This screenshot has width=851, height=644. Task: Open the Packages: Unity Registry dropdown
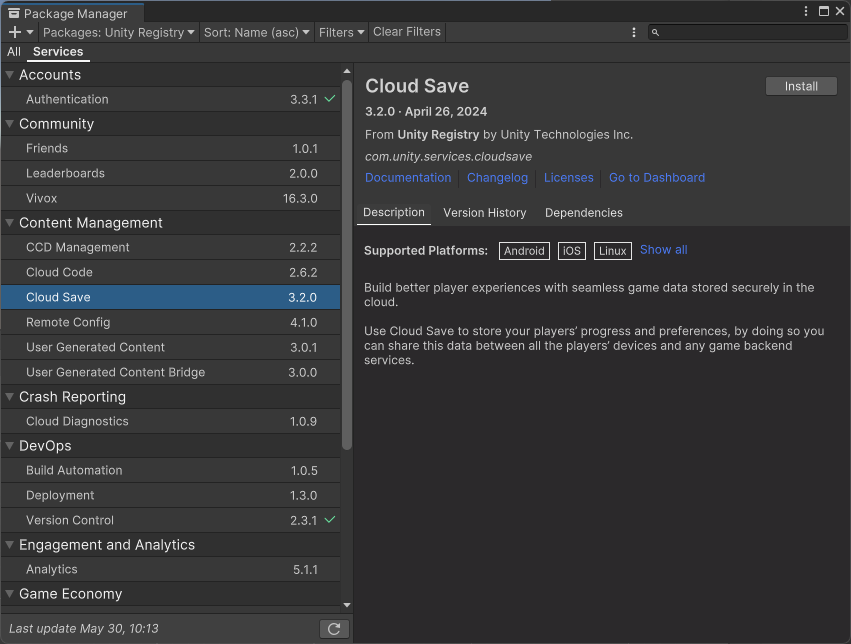click(x=118, y=33)
